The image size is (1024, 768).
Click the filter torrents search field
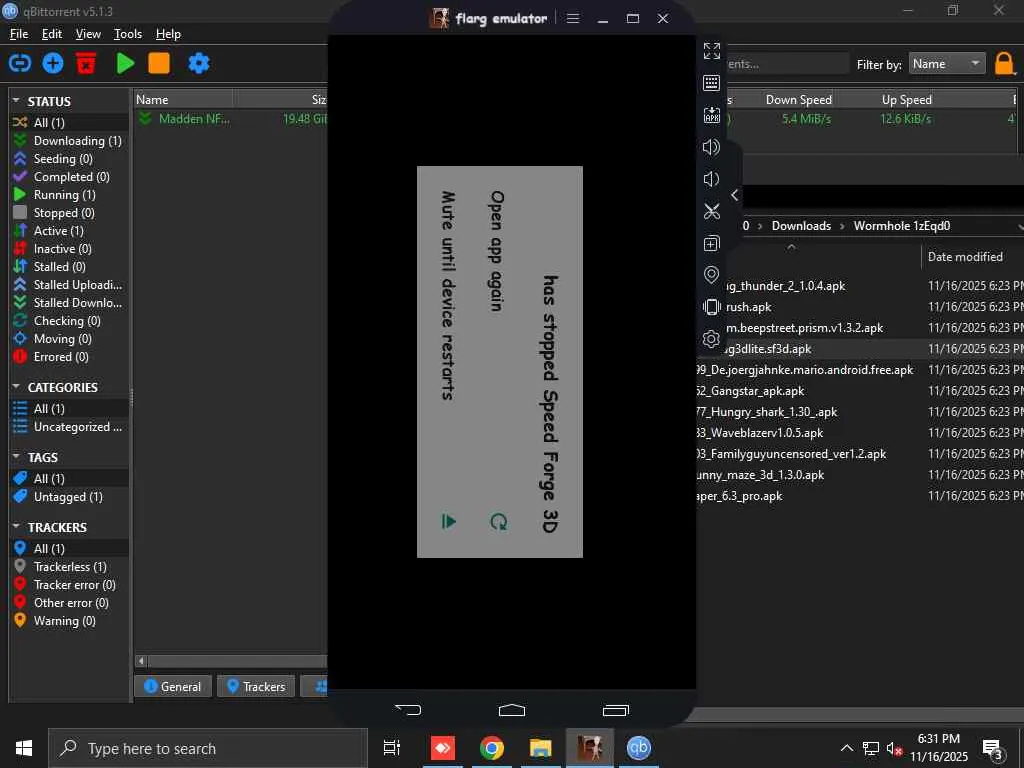point(787,64)
